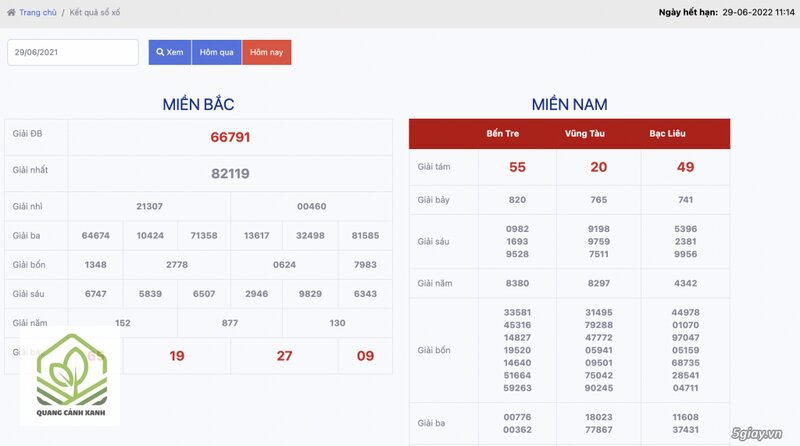Click fourth prize number 1348
The height and width of the screenshot is (446, 800).
[x=95, y=264]
